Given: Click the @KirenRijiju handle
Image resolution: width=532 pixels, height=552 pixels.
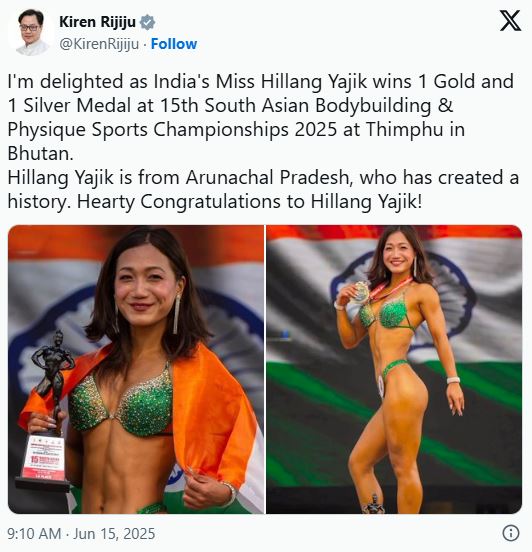Looking at the screenshot, I should tap(99, 44).
